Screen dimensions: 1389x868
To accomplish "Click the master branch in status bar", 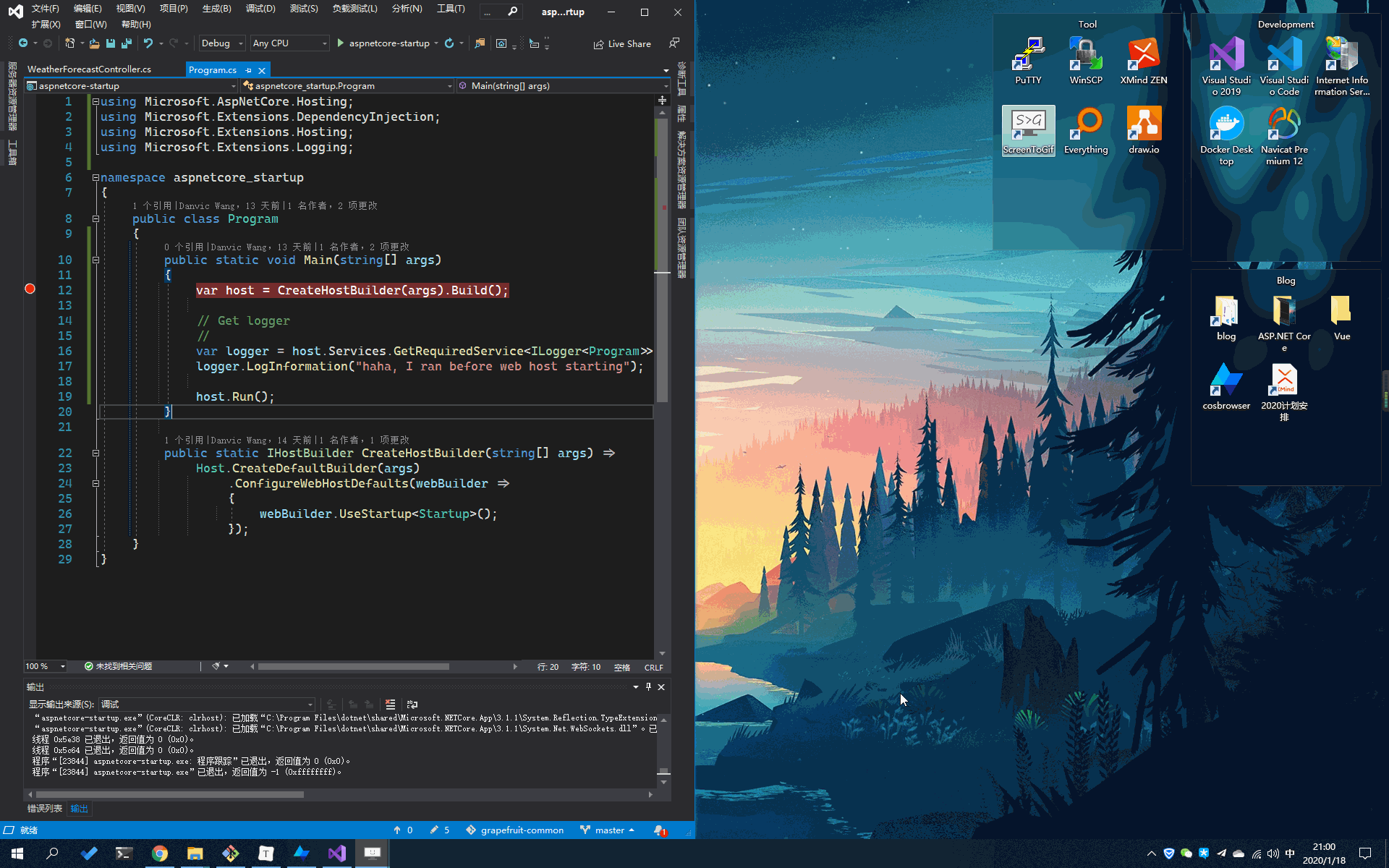I will (x=608, y=830).
